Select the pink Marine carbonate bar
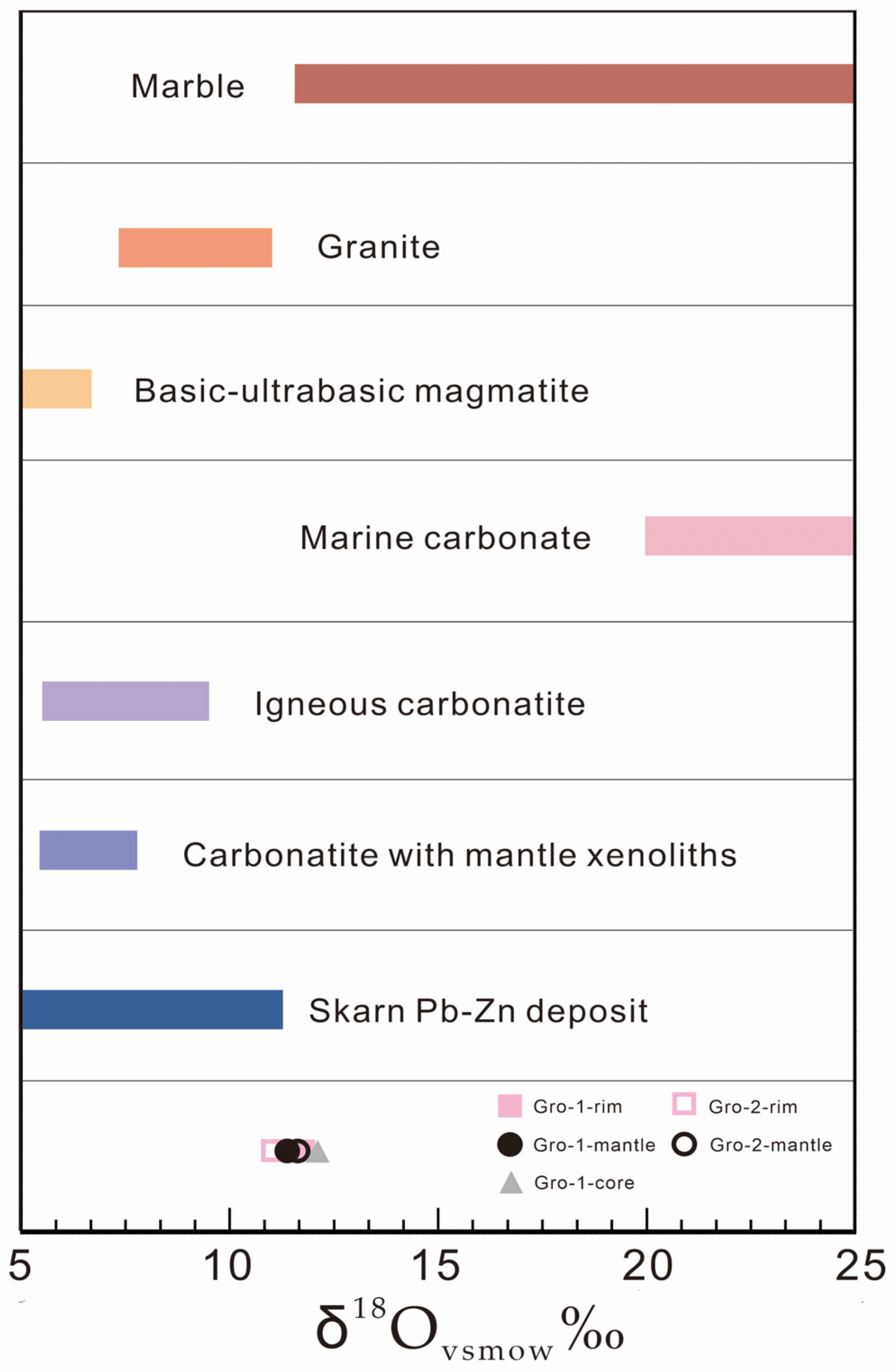The image size is (896, 1372). pos(748,536)
